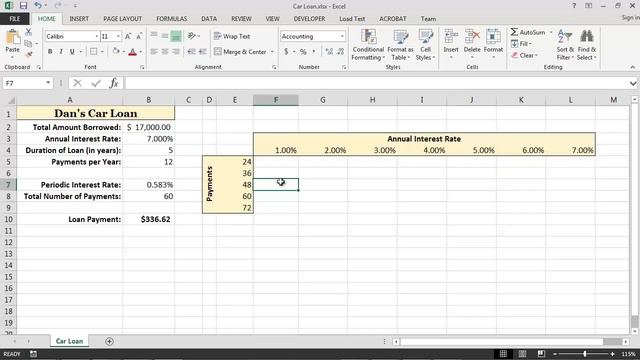Click the Merge & Center button
The image size is (640, 360).
tap(240, 51)
